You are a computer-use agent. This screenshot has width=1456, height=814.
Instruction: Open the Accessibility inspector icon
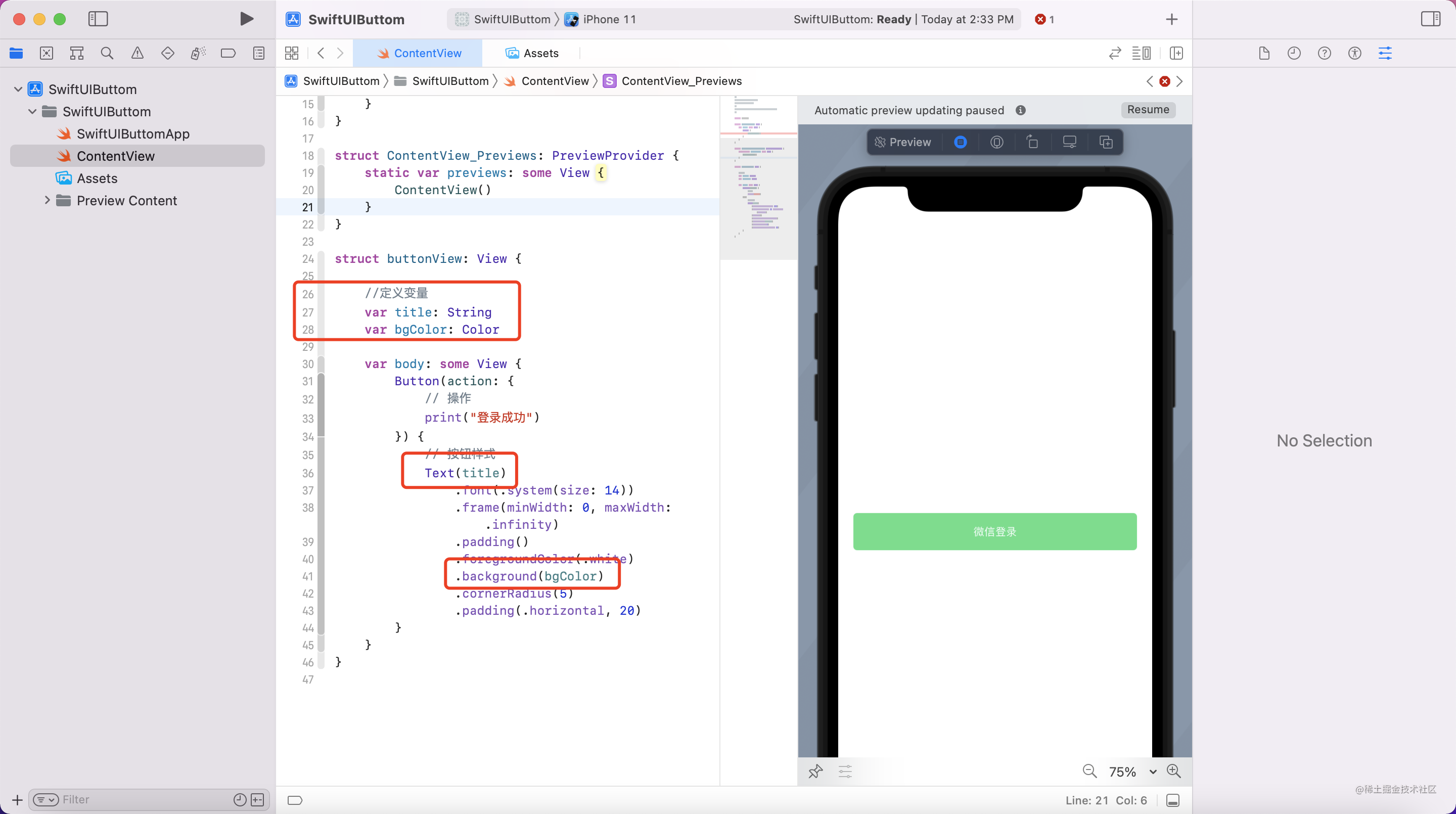tap(1355, 53)
